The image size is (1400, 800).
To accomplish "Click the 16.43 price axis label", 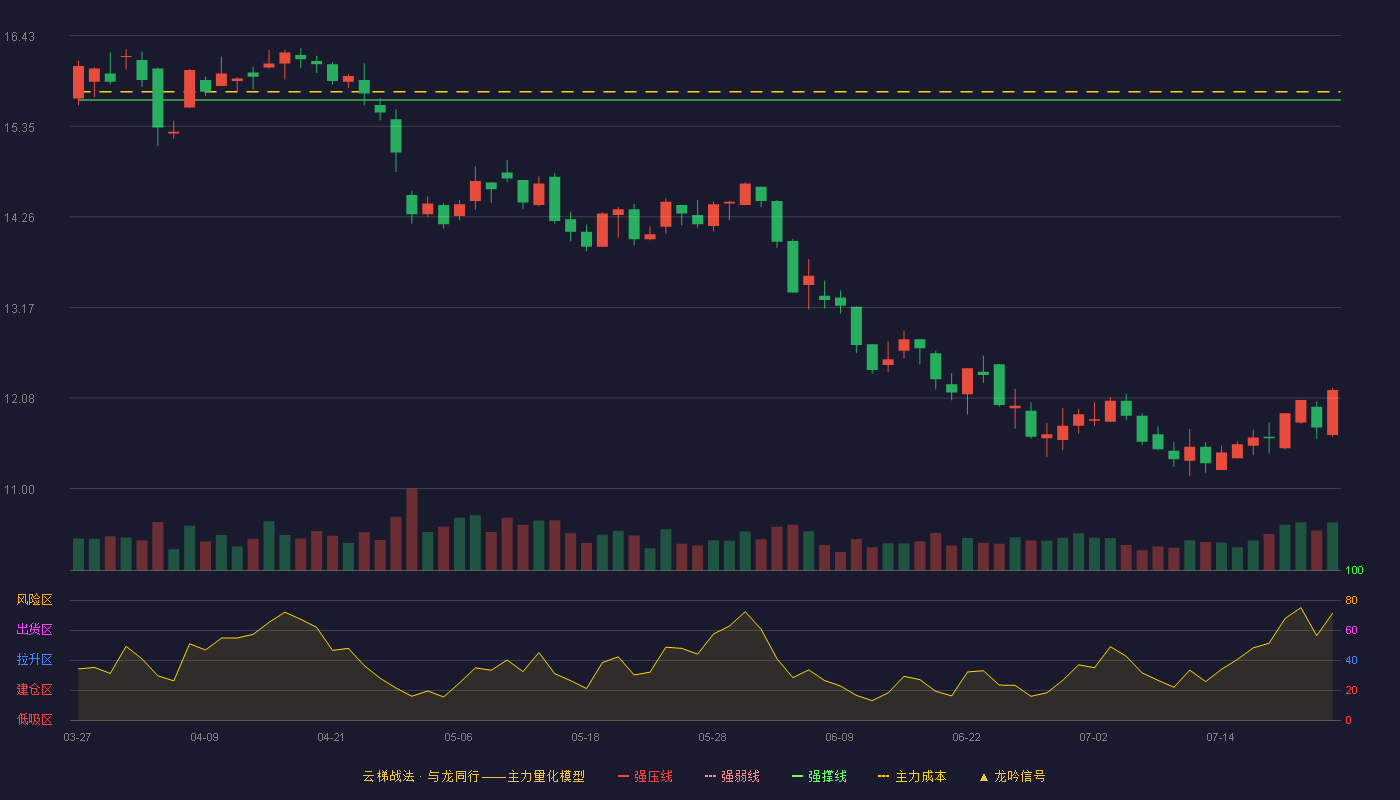I will tap(19, 37).
